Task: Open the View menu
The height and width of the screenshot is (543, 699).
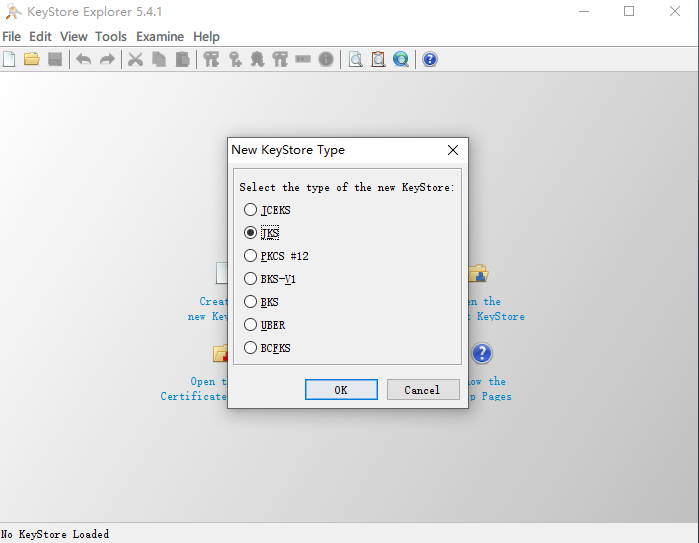Action: click(74, 37)
